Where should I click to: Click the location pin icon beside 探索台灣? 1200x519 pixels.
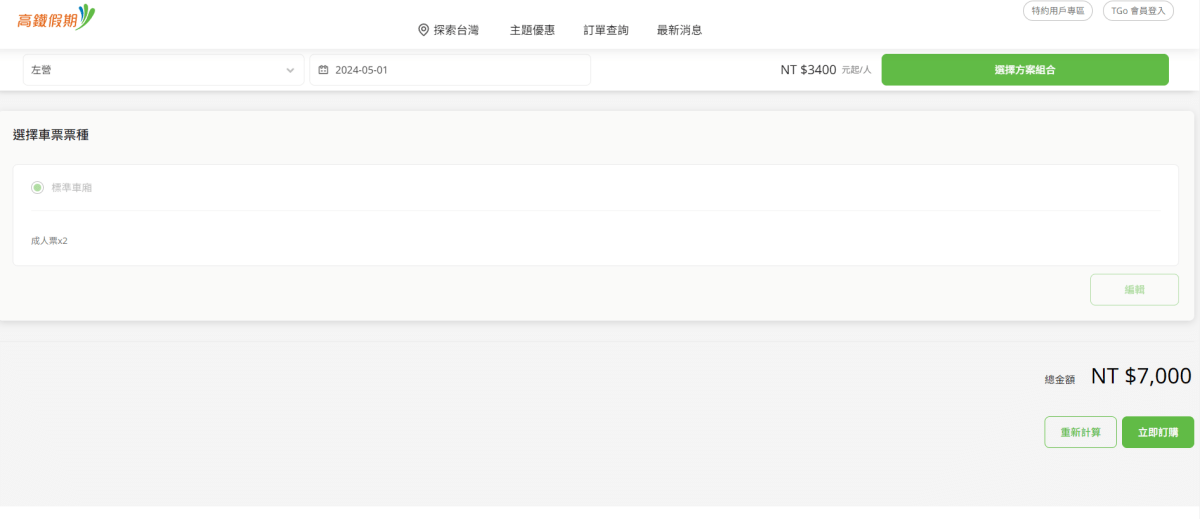423,30
